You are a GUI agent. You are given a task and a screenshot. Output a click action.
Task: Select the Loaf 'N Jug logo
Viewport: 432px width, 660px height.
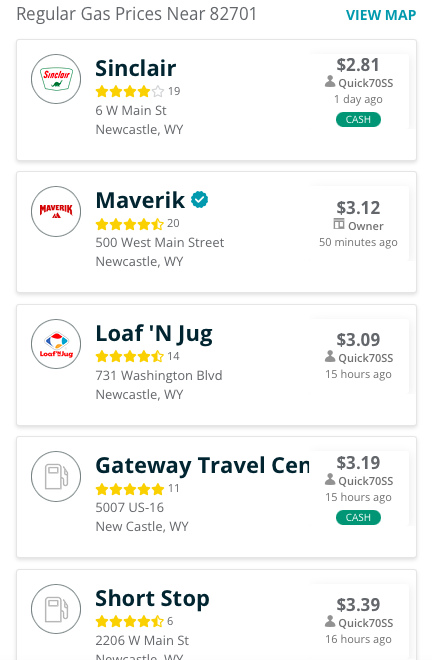[x=56, y=344]
